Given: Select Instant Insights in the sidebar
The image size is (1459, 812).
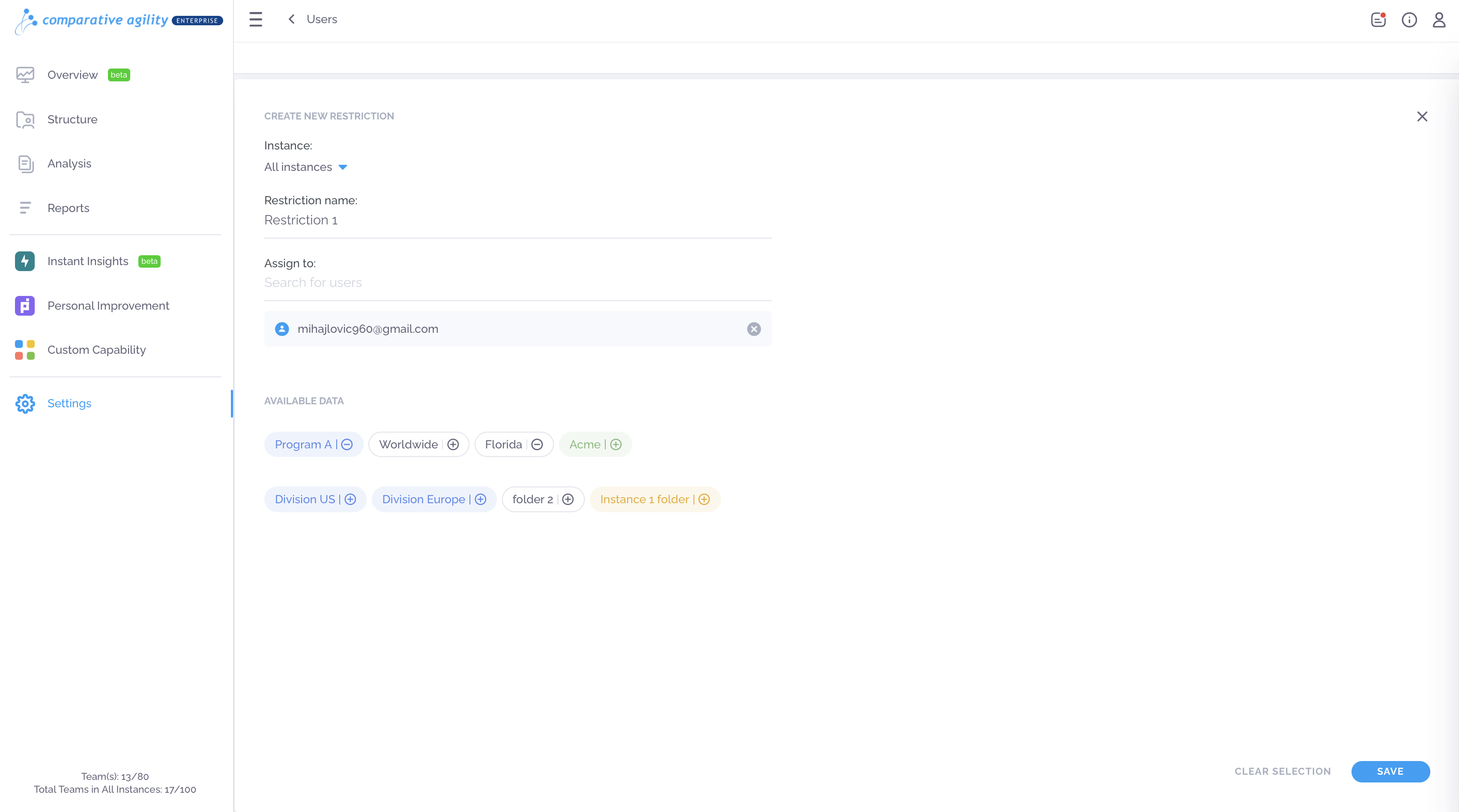Looking at the screenshot, I should coord(88,261).
